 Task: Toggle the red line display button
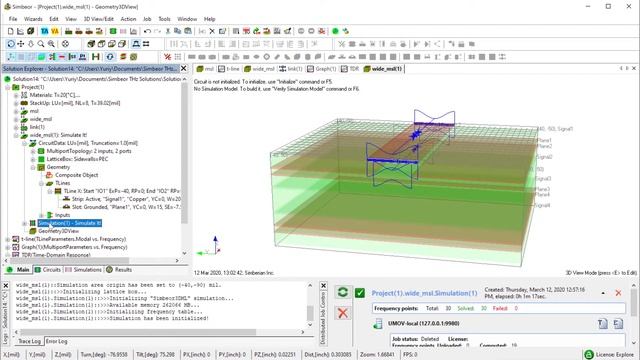pyautogui.click(x=62, y=57)
